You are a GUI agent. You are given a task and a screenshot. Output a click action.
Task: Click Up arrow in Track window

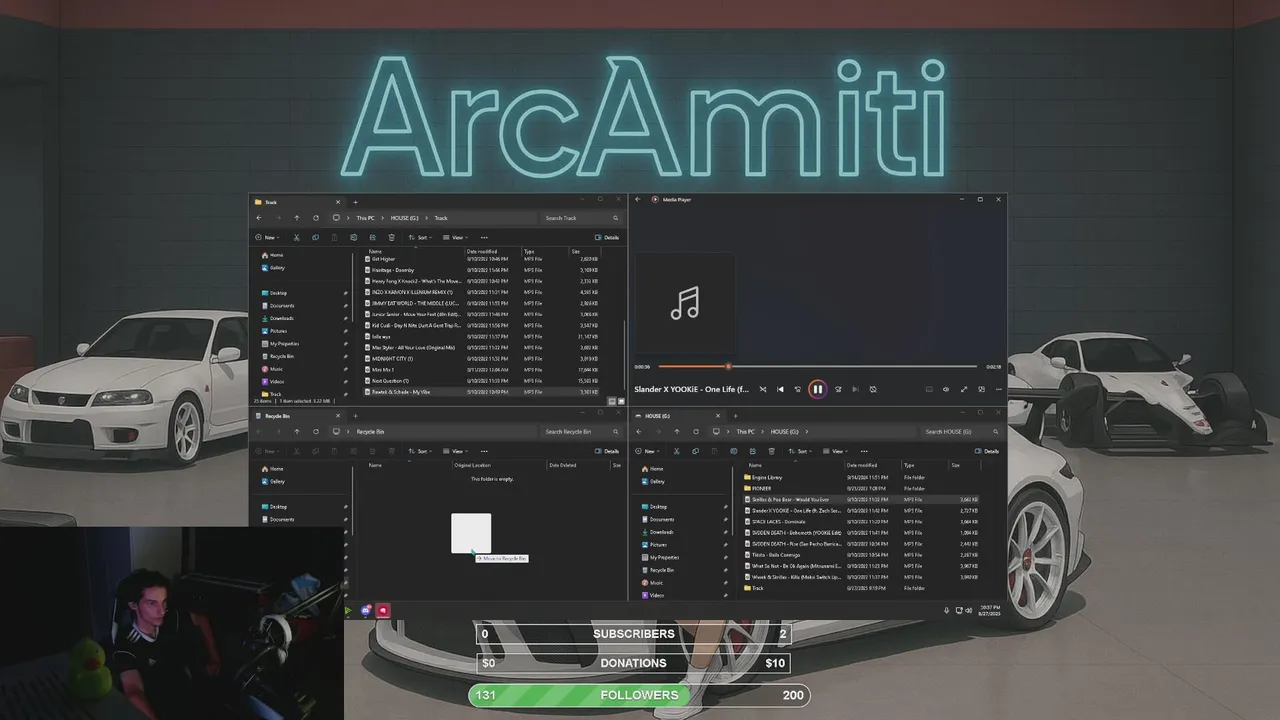tap(297, 218)
